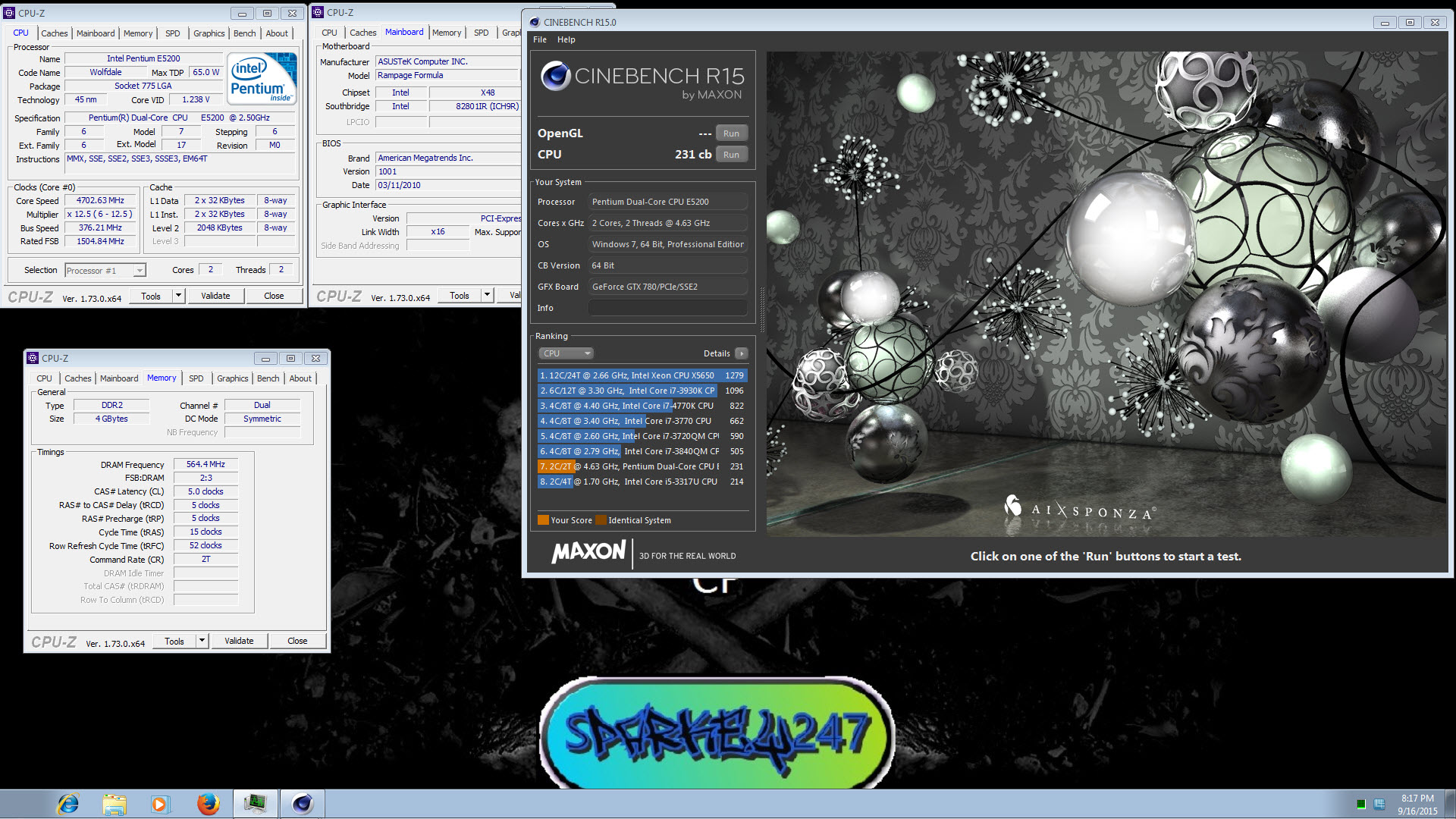Click the Core VID value 1.238 V
1456x819 pixels.
click(x=196, y=99)
